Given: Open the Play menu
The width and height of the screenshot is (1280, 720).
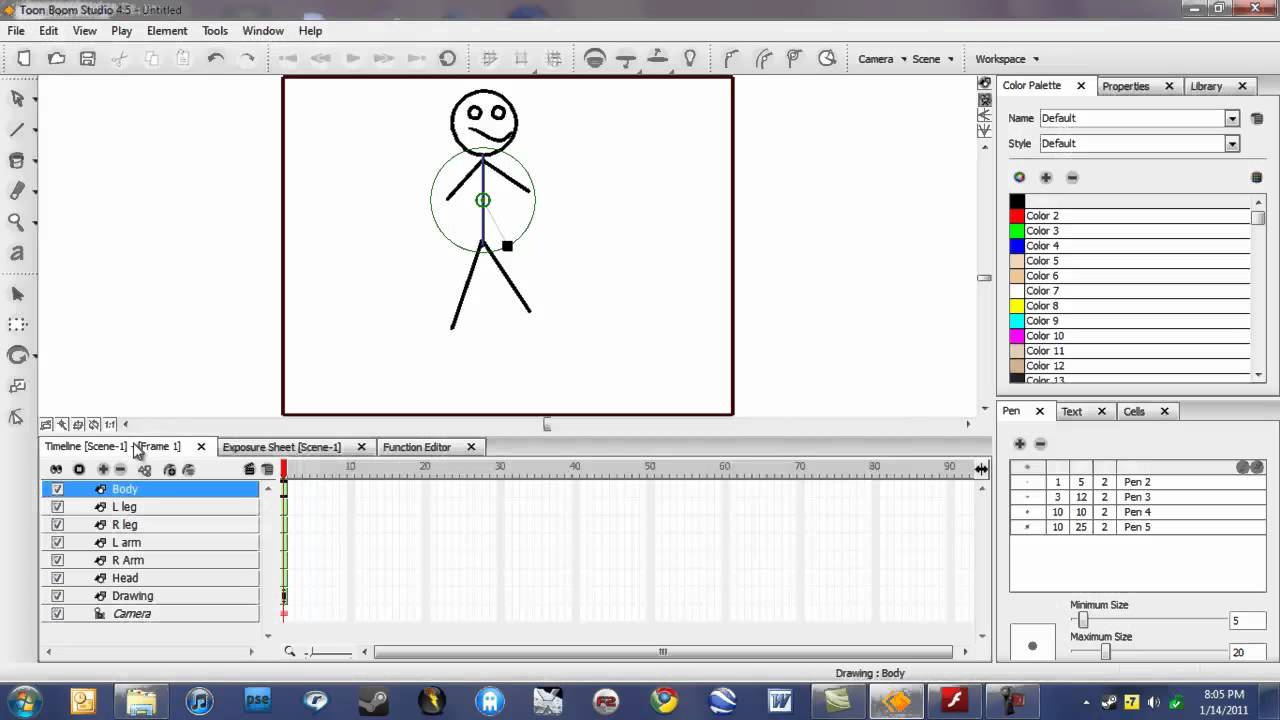Looking at the screenshot, I should pyautogui.click(x=122, y=31).
